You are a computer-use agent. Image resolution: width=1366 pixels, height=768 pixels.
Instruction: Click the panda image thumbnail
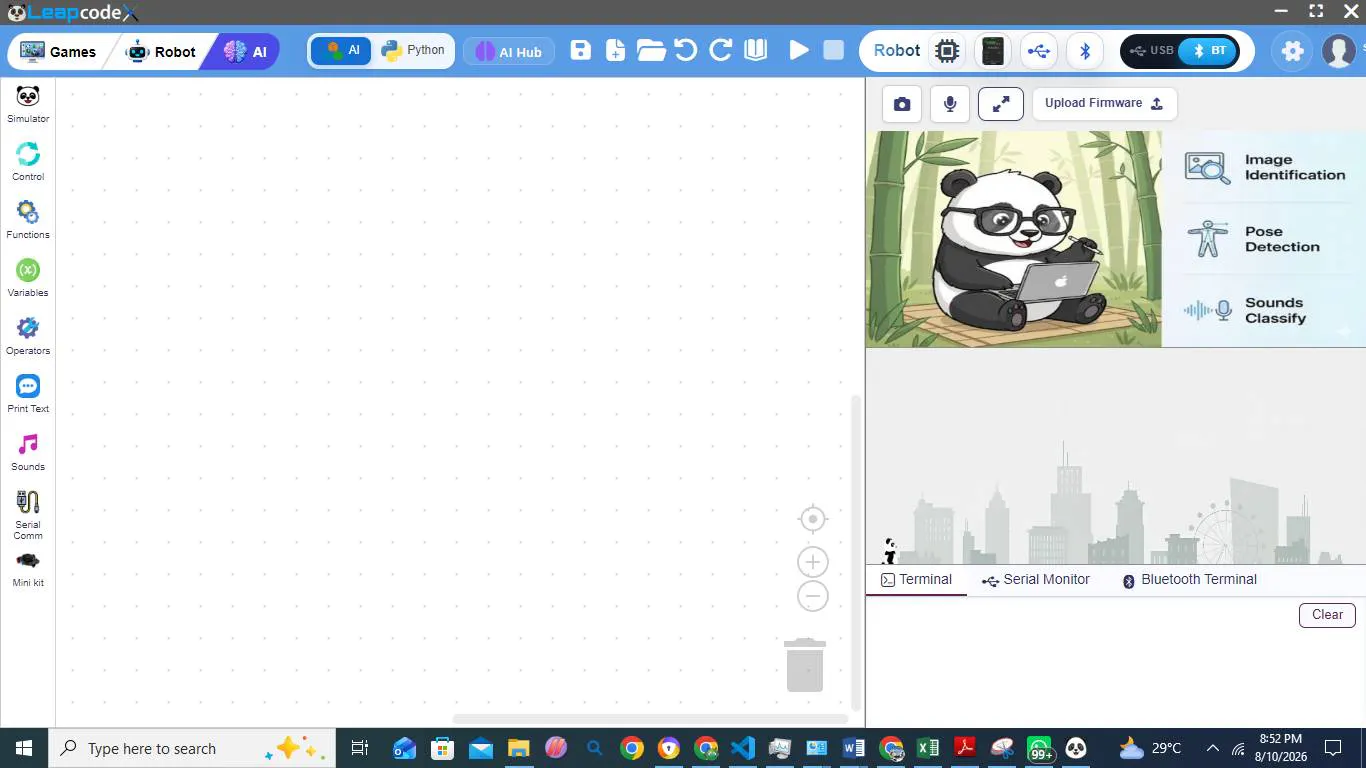[1014, 239]
